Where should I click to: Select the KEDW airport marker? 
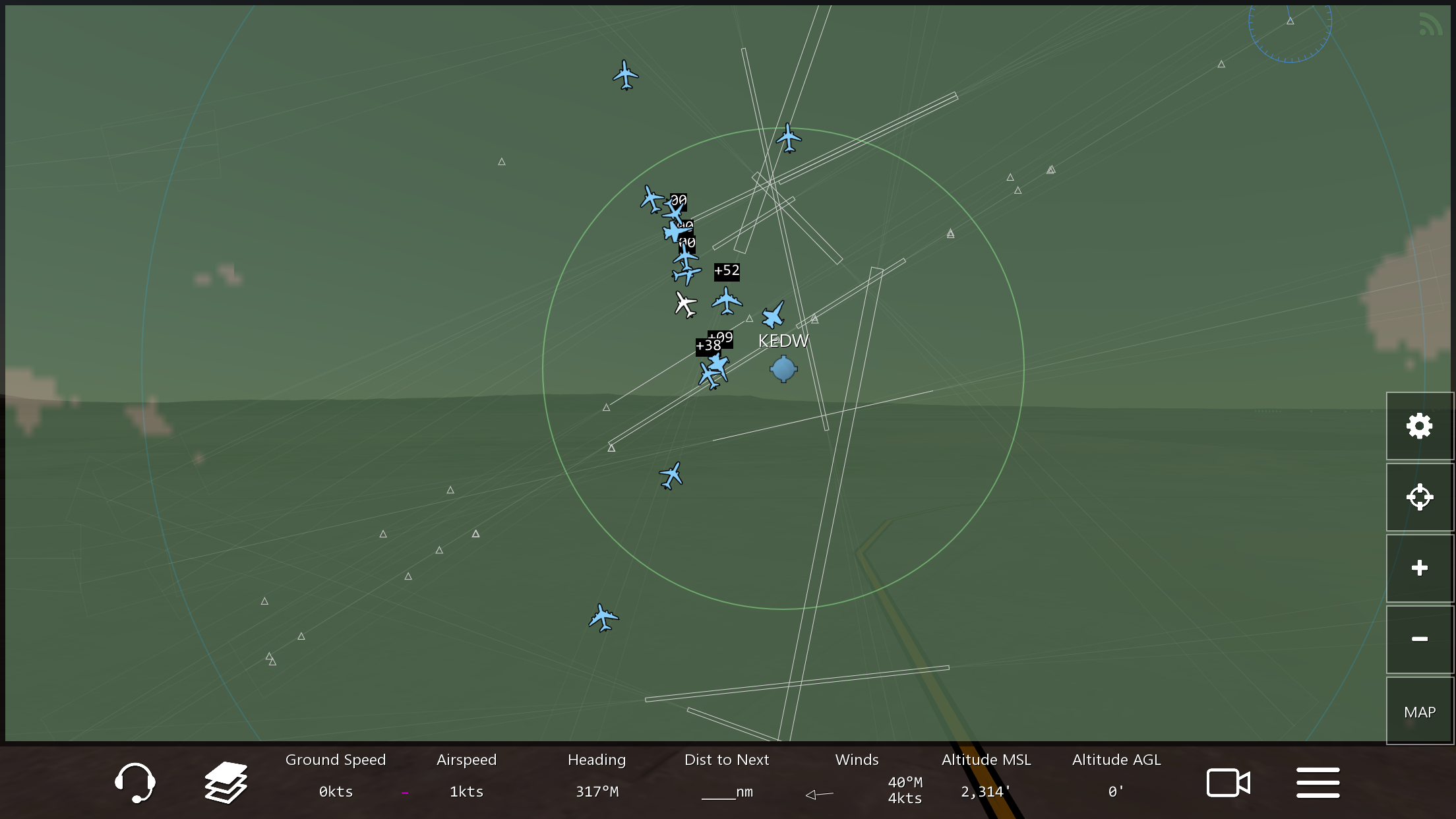coord(783,369)
